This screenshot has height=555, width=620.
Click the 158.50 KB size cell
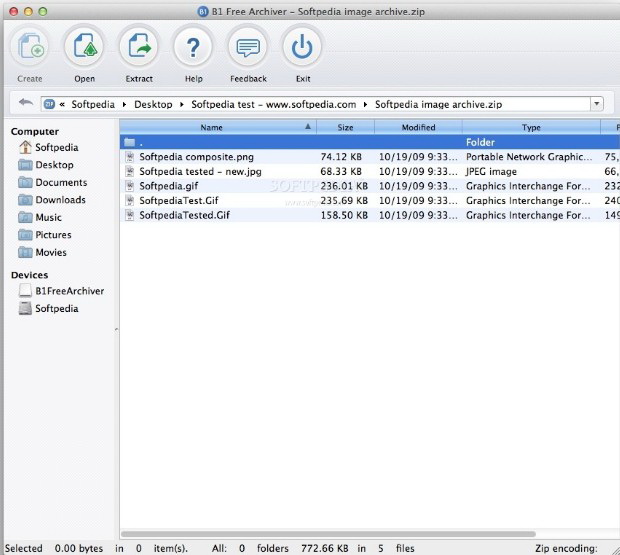344,215
